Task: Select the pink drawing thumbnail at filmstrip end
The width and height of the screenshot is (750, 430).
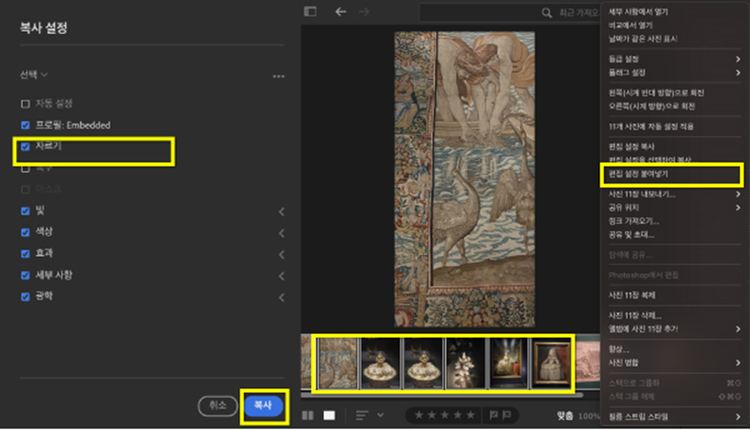Action: 588,363
